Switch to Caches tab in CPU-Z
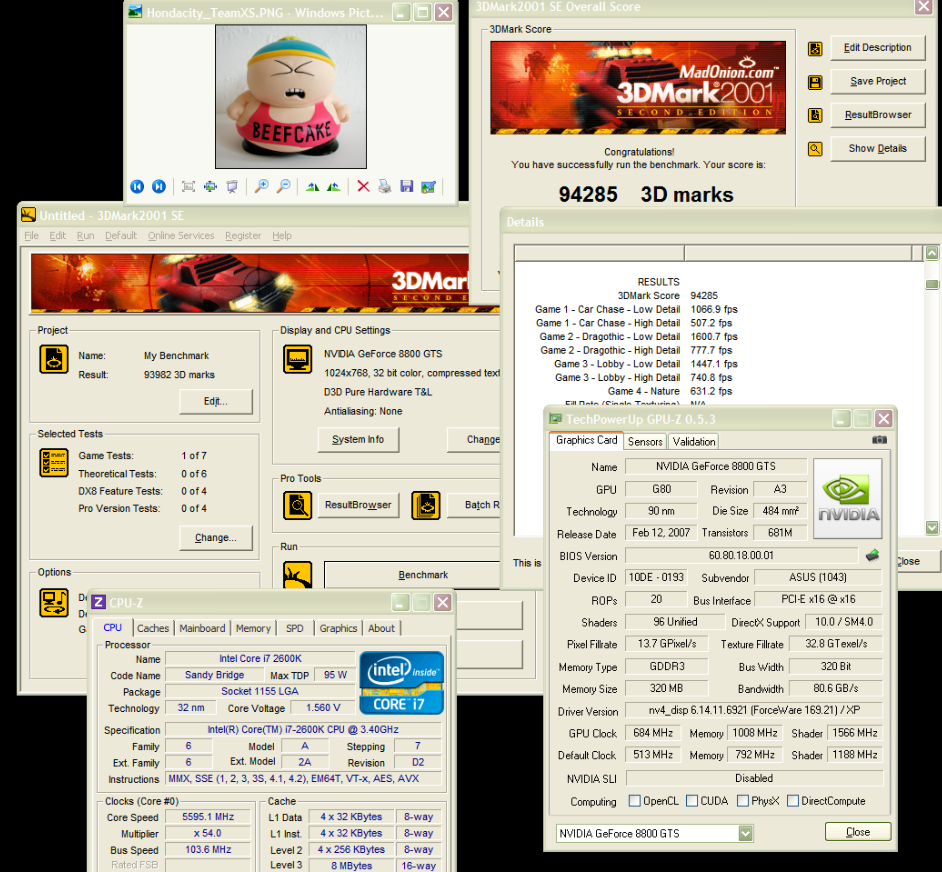942x872 pixels. (153, 628)
